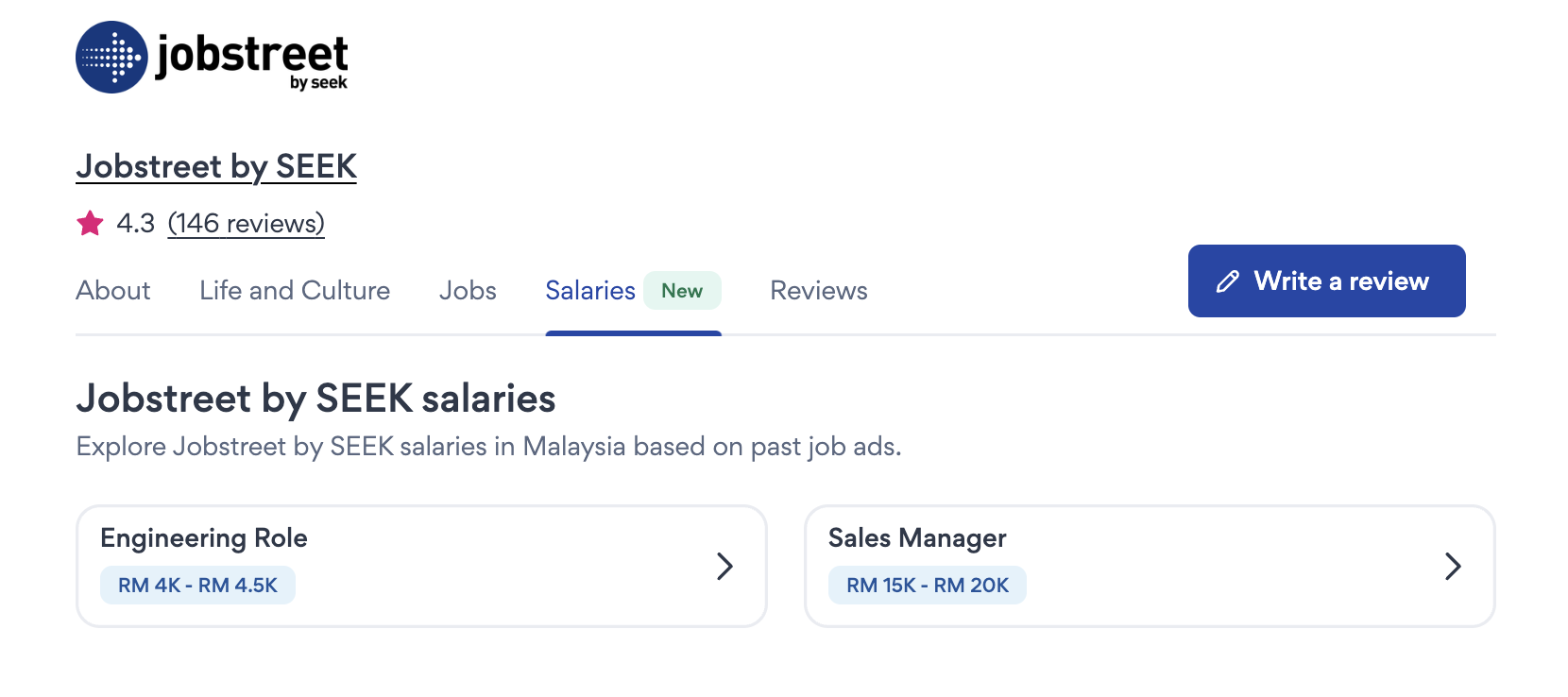Switch to the About tab
Screen dimensions: 1568x697
point(113,291)
